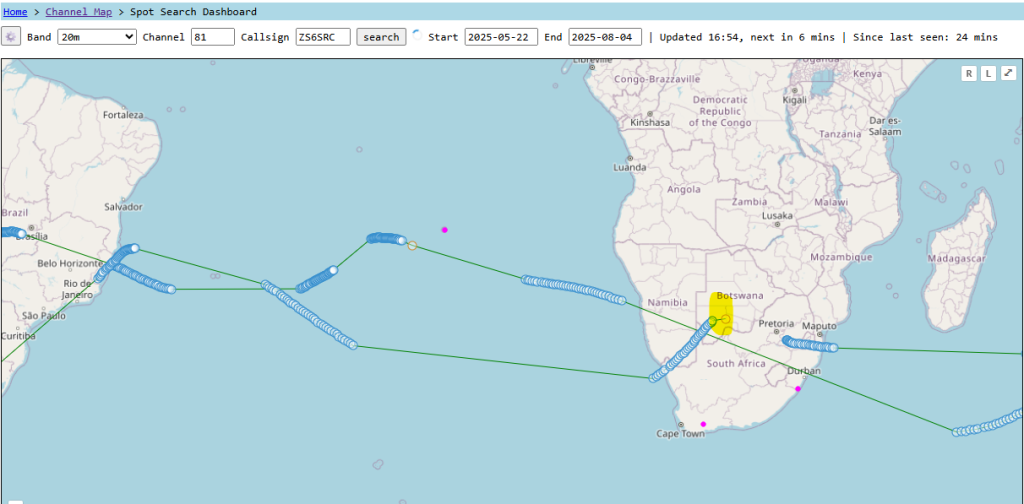This screenshot has width=1024, height=504.
Task: Open the Channel Map breadcrumb link
Action: [x=78, y=12]
